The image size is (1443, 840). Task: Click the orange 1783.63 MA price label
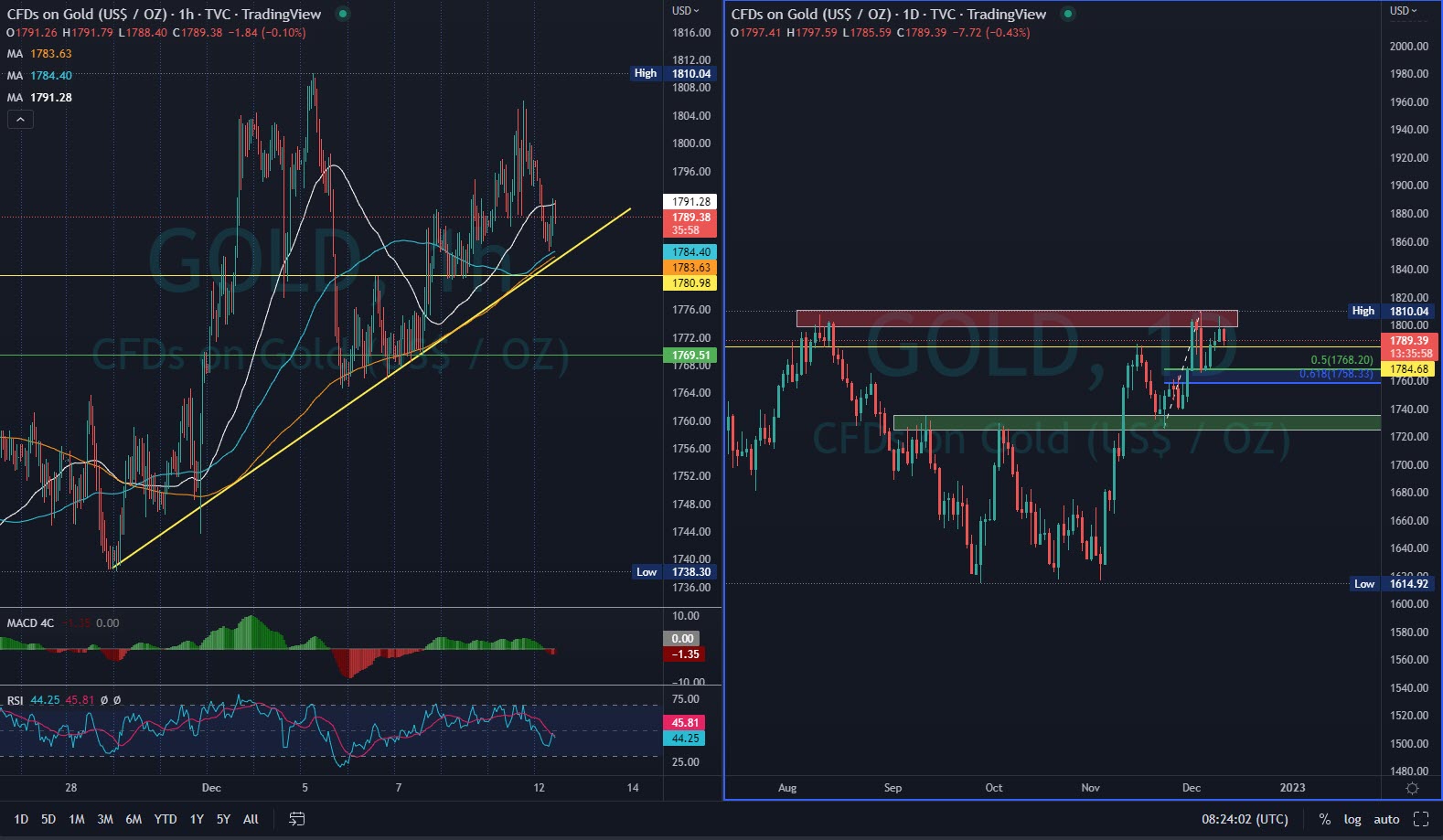coord(689,268)
